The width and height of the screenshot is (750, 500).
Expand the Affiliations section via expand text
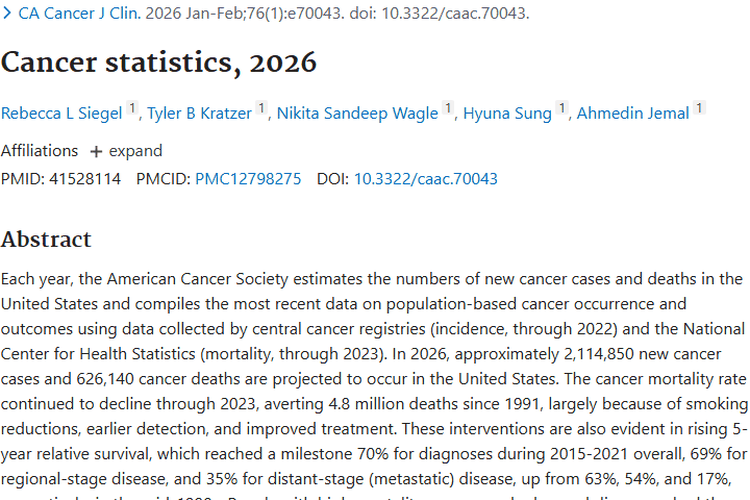(136, 151)
